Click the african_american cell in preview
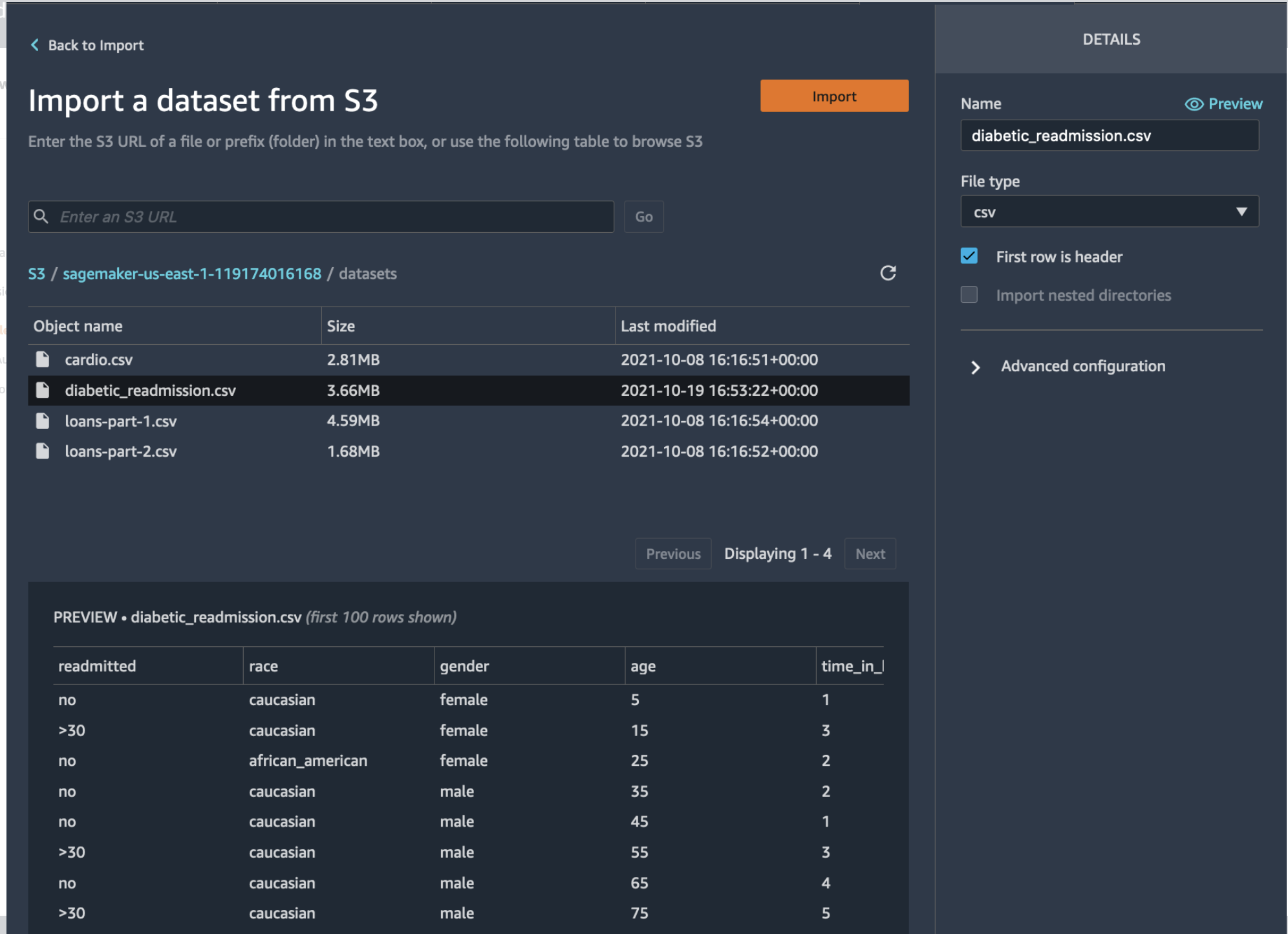The height and width of the screenshot is (934, 1288). 308,761
